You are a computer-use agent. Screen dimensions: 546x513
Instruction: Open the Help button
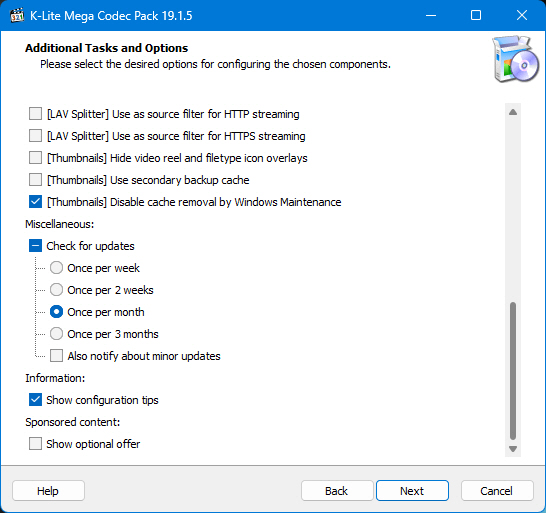[48, 491]
